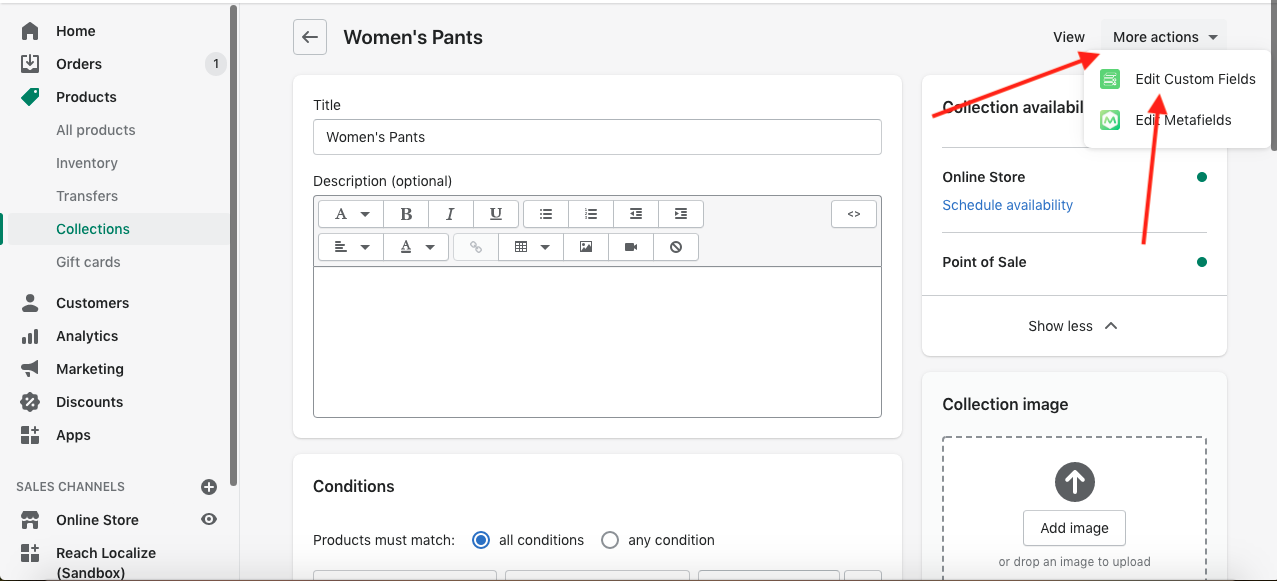1277x581 pixels.
Task: Toggle bold formatting in description editor
Action: click(x=406, y=214)
